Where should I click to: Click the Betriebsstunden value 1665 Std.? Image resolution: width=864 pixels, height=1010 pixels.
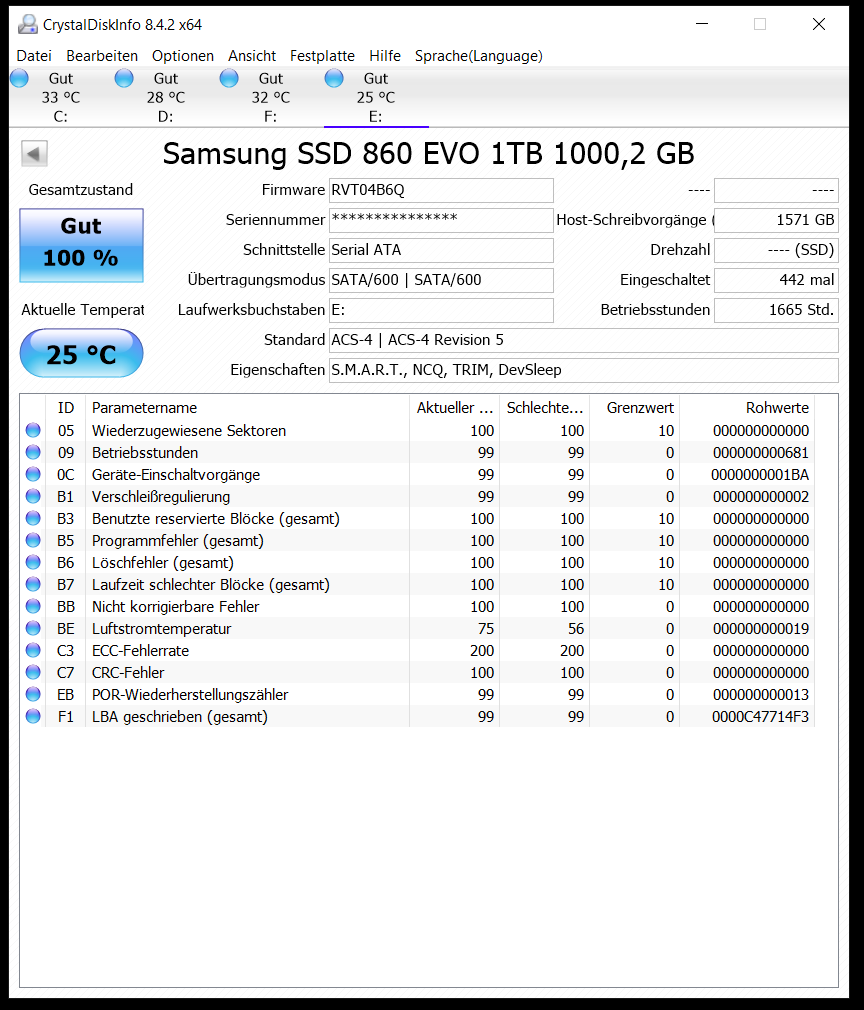(x=776, y=310)
